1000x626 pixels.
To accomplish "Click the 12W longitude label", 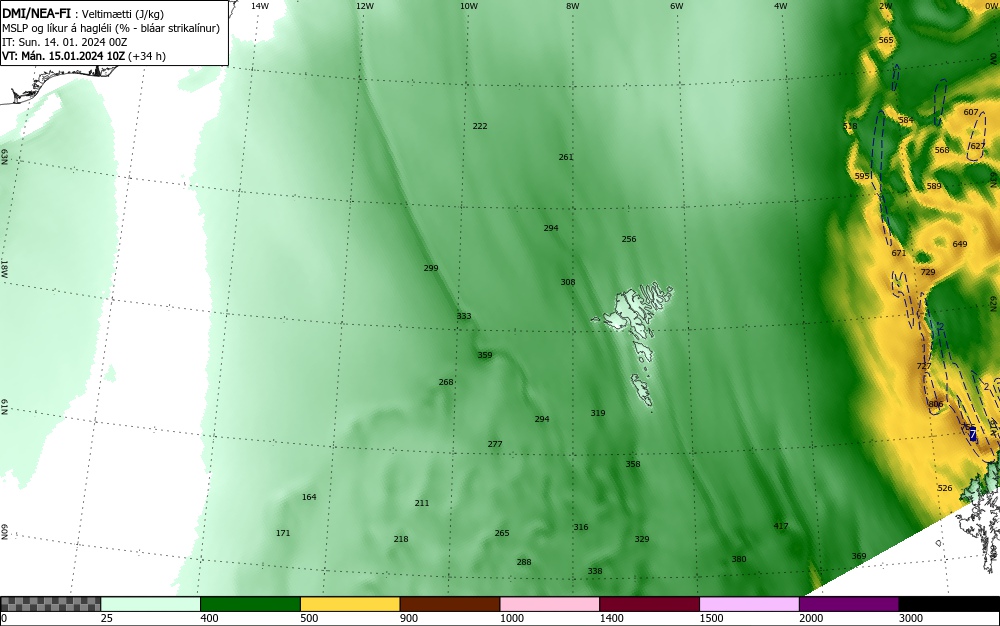I will (365, 6).
